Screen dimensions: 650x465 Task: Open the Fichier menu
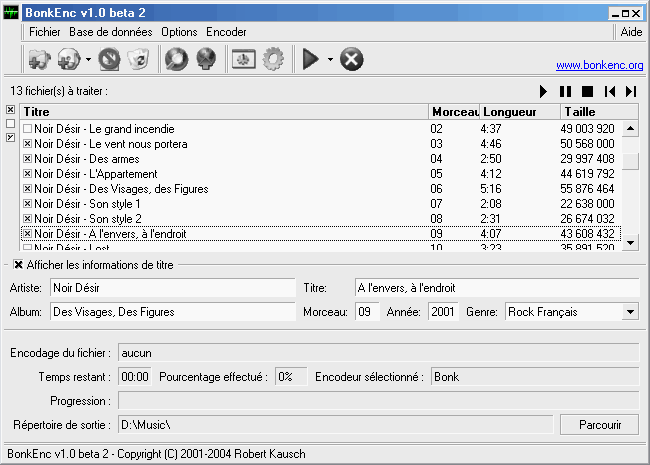click(44, 32)
